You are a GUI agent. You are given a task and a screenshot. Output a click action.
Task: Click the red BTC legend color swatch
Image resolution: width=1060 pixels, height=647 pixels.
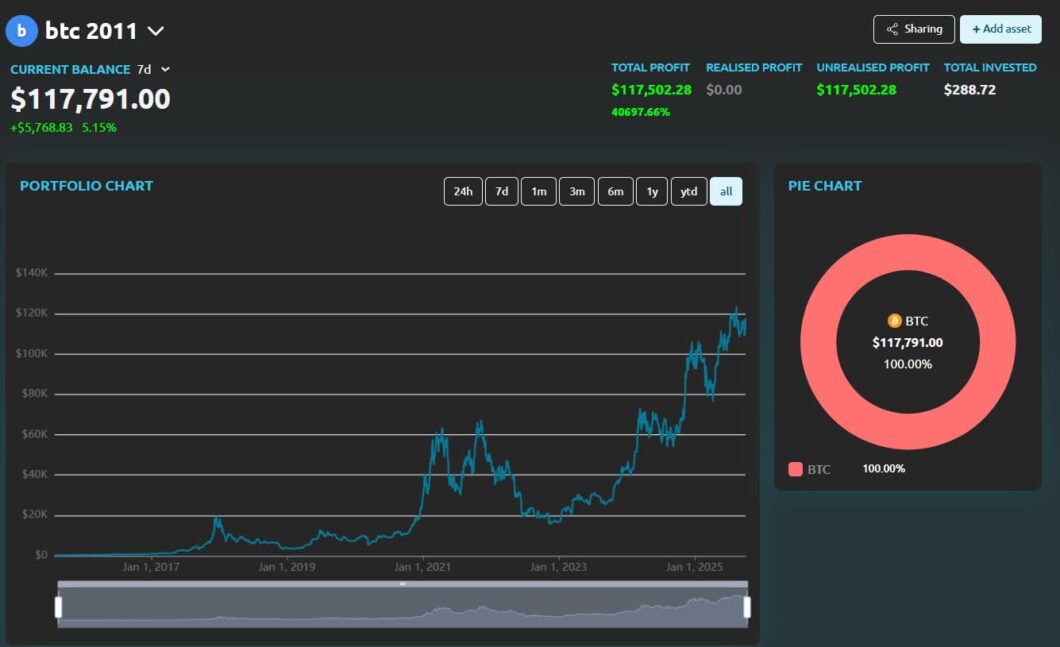click(795, 469)
